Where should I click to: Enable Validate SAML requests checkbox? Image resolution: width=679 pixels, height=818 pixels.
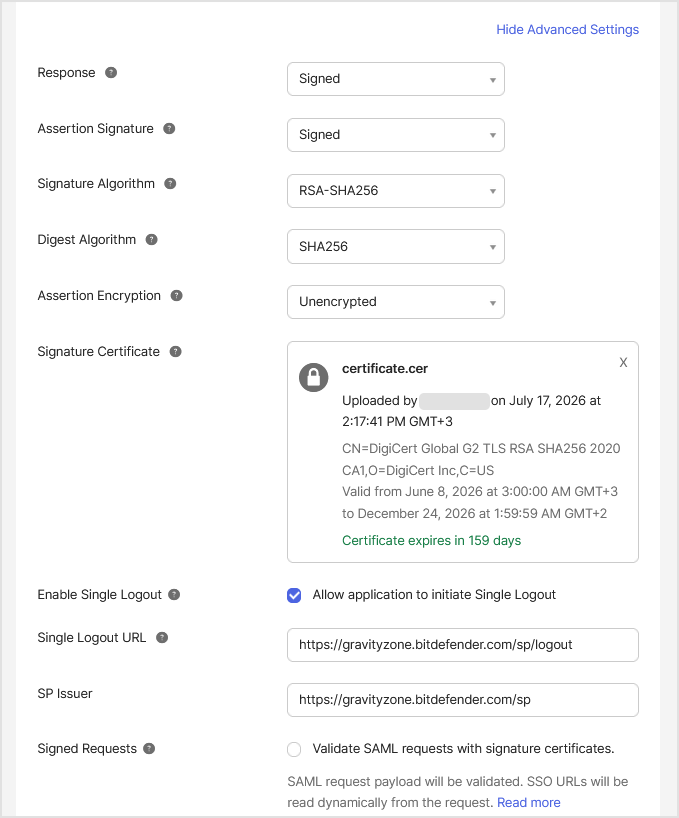(x=294, y=749)
